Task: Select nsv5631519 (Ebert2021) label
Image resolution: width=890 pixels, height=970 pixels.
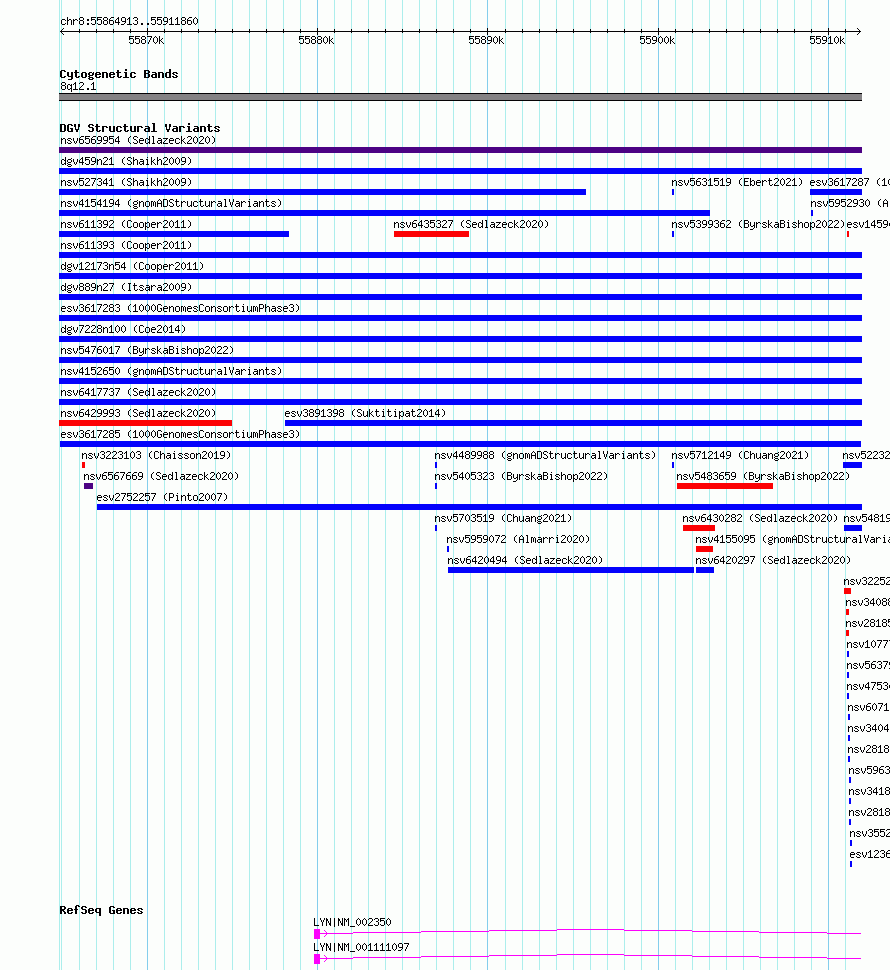Action: click(x=737, y=182)
